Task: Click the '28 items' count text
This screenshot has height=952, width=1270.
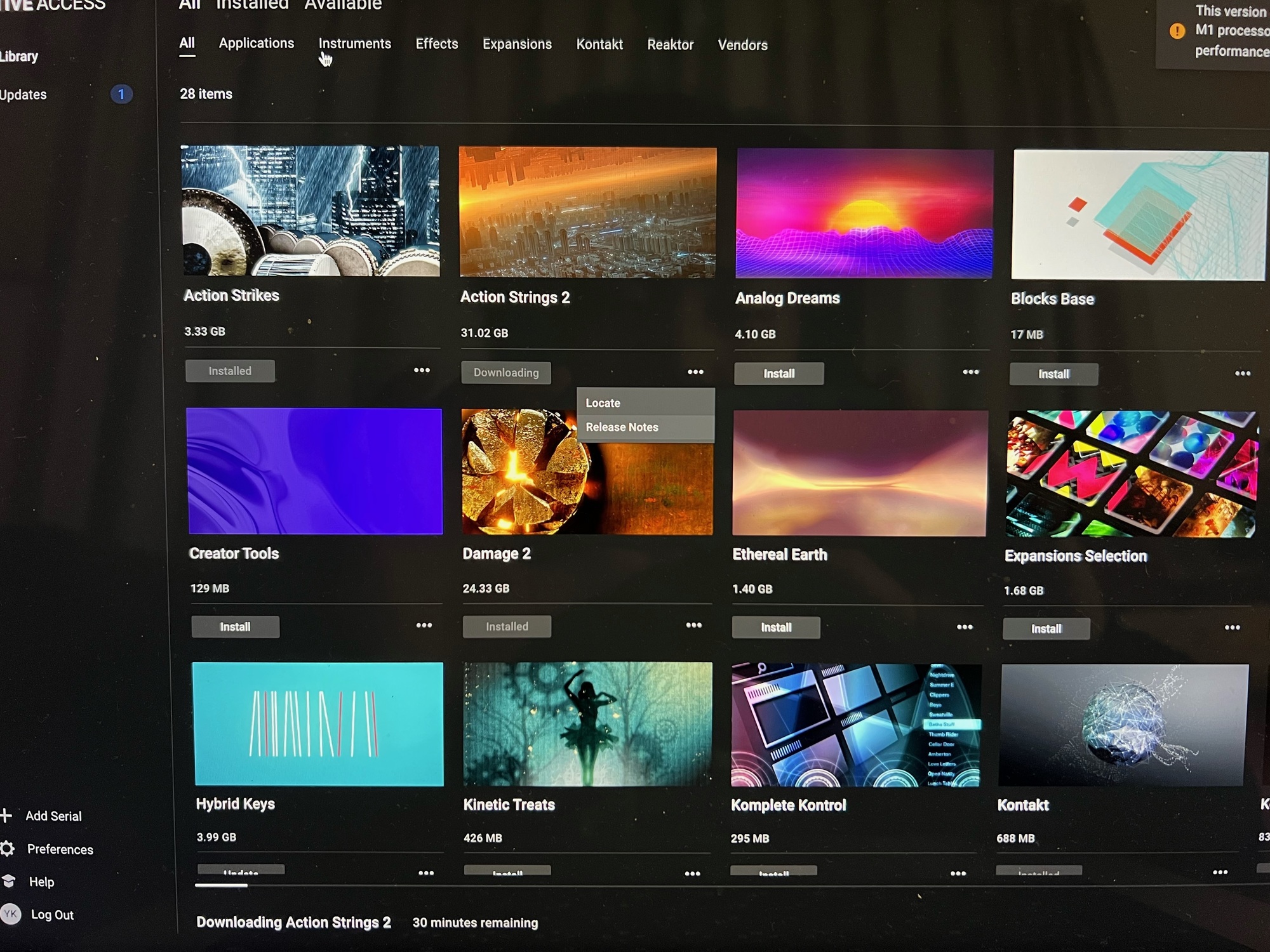Action: [x=206, y=94]
